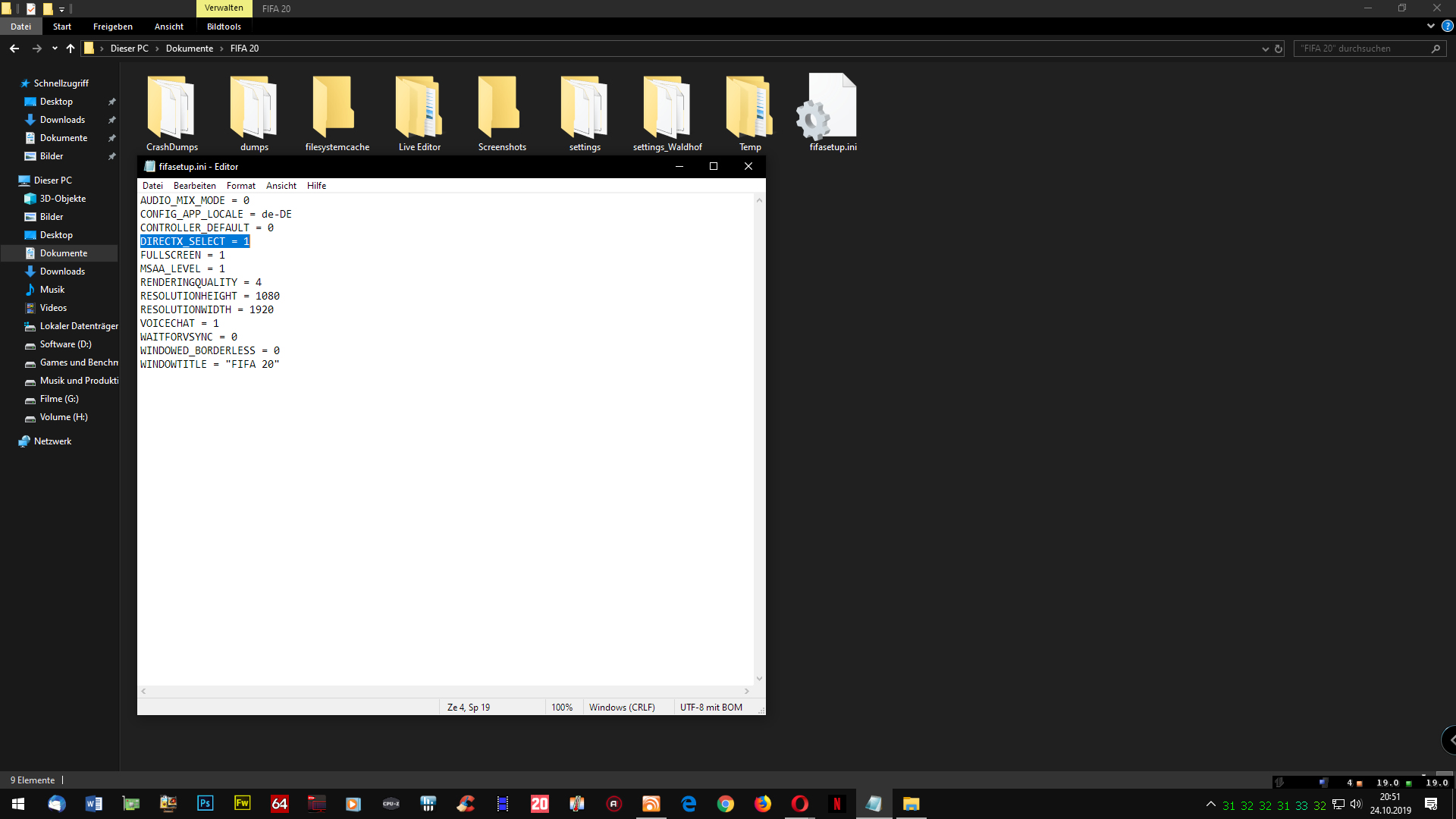Image resolution: width=1456 pixels, height=819 pixels.
Task: Click the Netflix taskbar icon
Action: click(836, 804)
